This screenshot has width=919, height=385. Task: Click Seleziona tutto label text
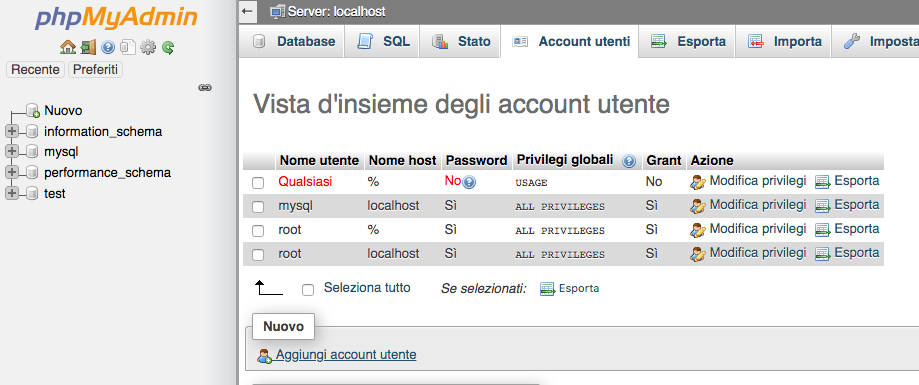367,288
